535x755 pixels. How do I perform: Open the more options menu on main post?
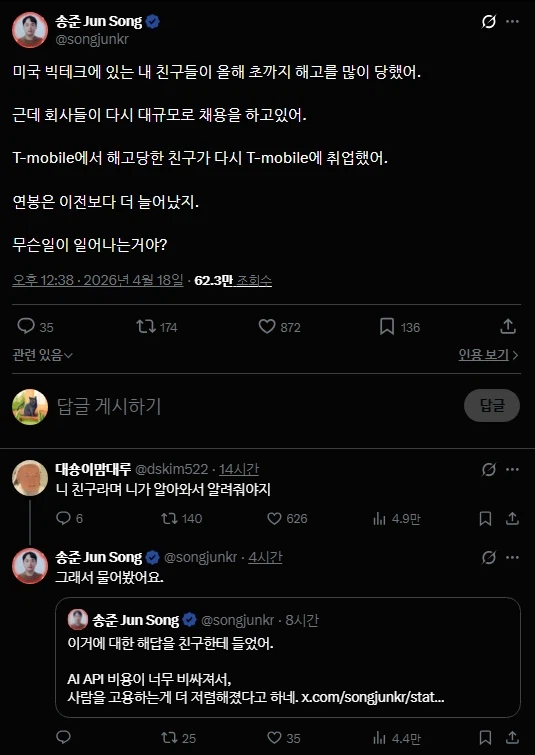tap(512, 22)
